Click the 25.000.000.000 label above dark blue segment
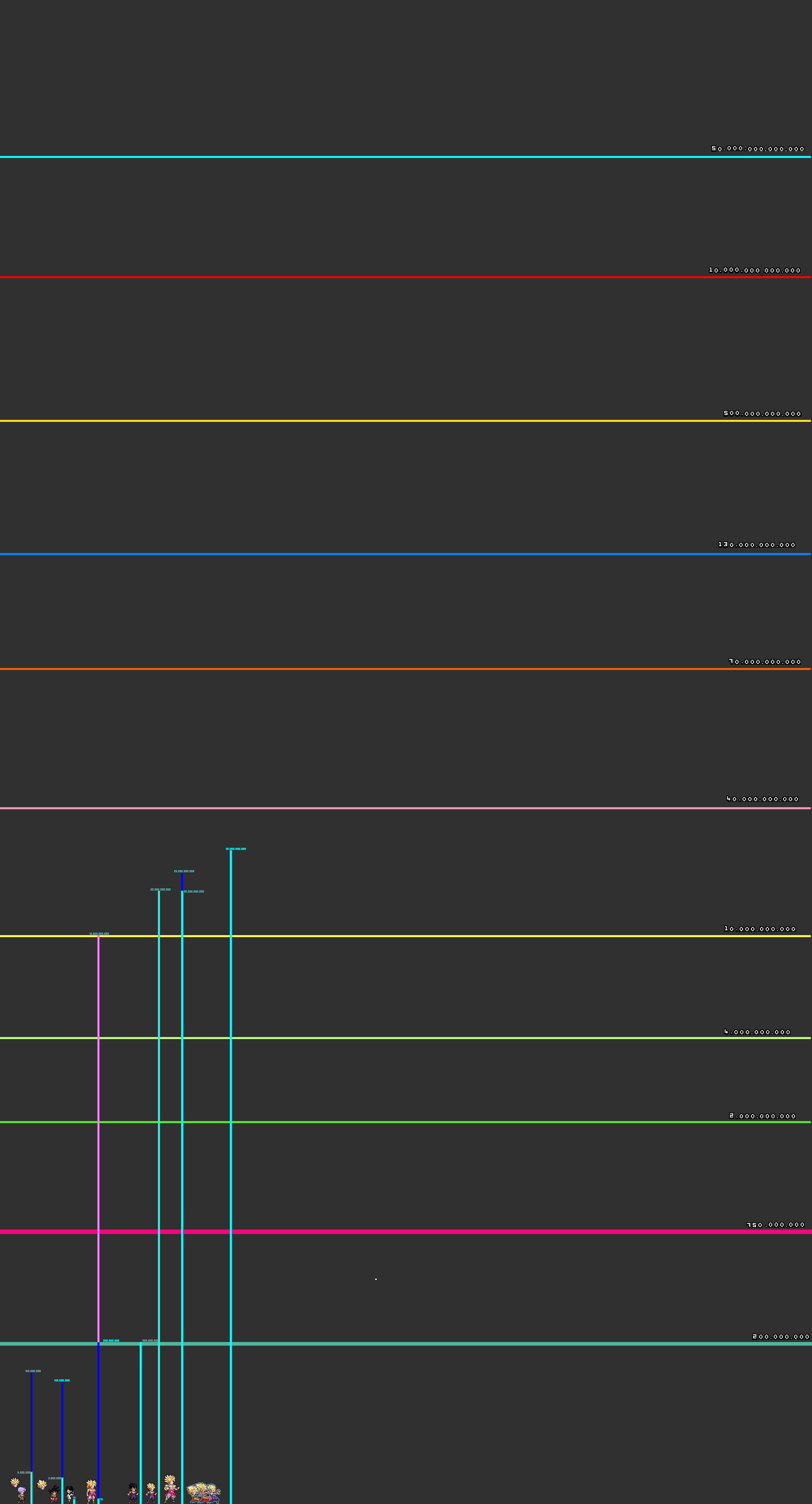The height and width of the screenshot is (1504, 812). (184, 871)
